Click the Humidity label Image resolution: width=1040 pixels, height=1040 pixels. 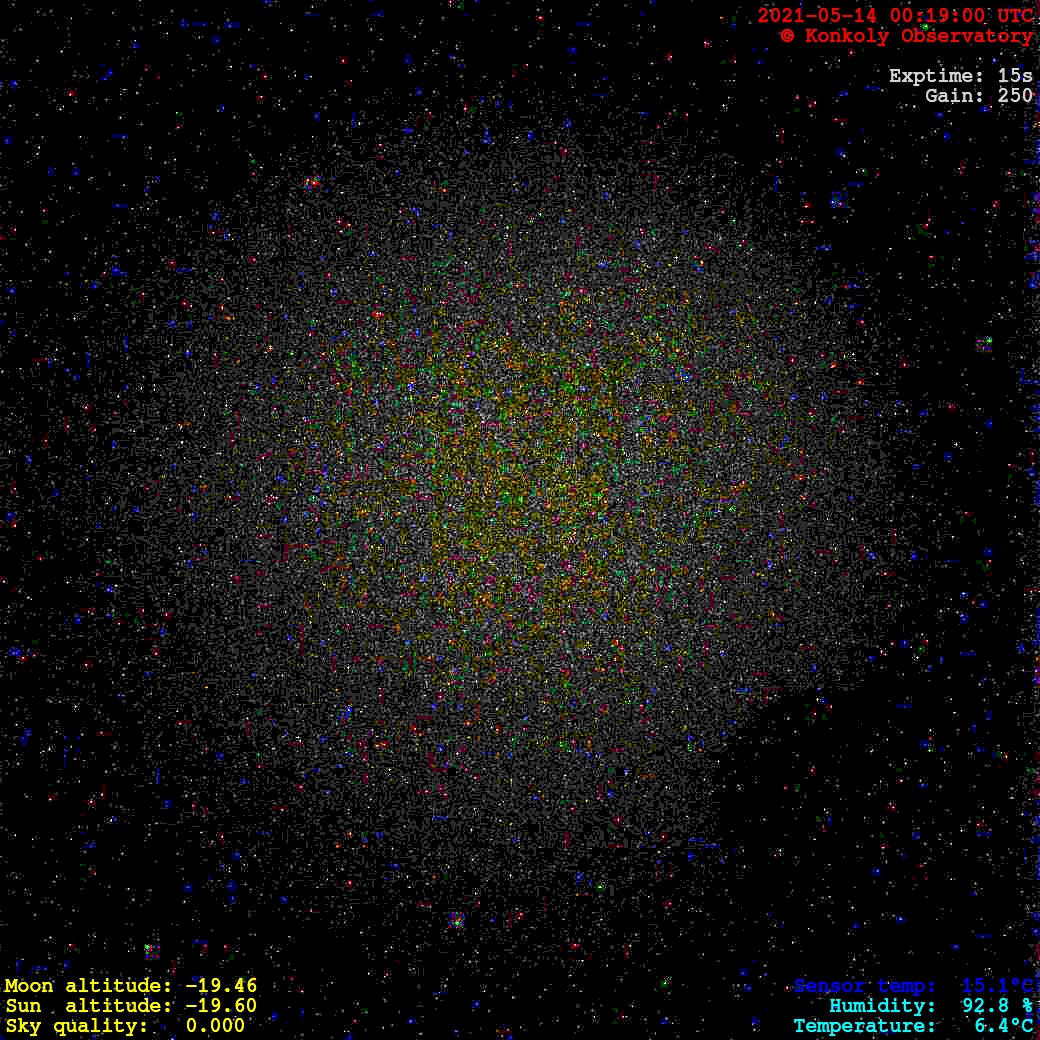[882, 1006]
